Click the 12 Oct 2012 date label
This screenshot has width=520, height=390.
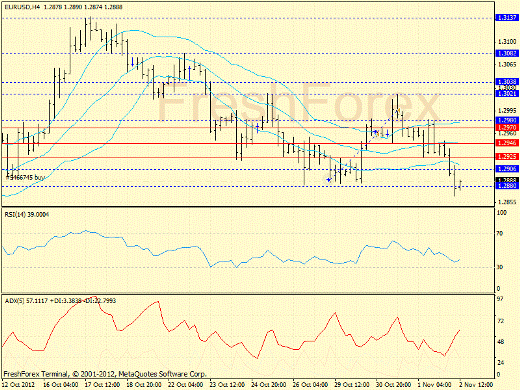pos(18,385)
